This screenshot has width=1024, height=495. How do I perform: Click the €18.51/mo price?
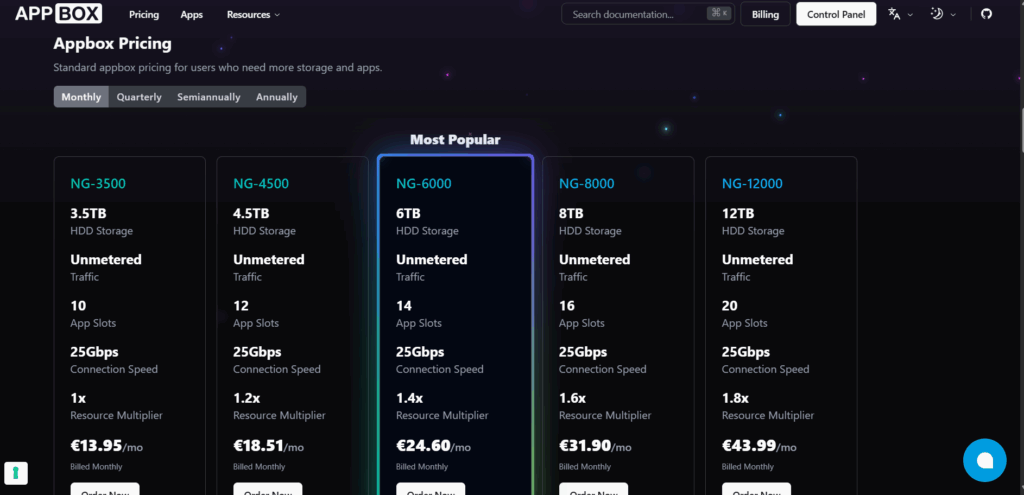[268, 446]
